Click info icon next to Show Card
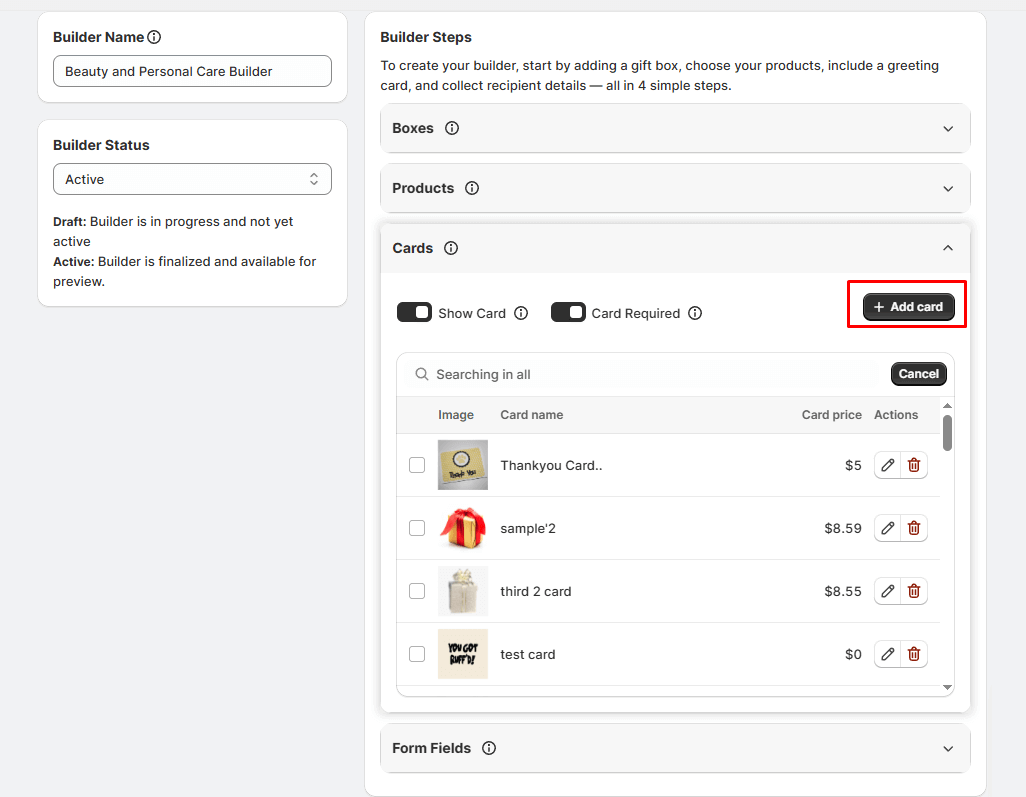This screenshot has height=797, width=1026. click(521, 313)
